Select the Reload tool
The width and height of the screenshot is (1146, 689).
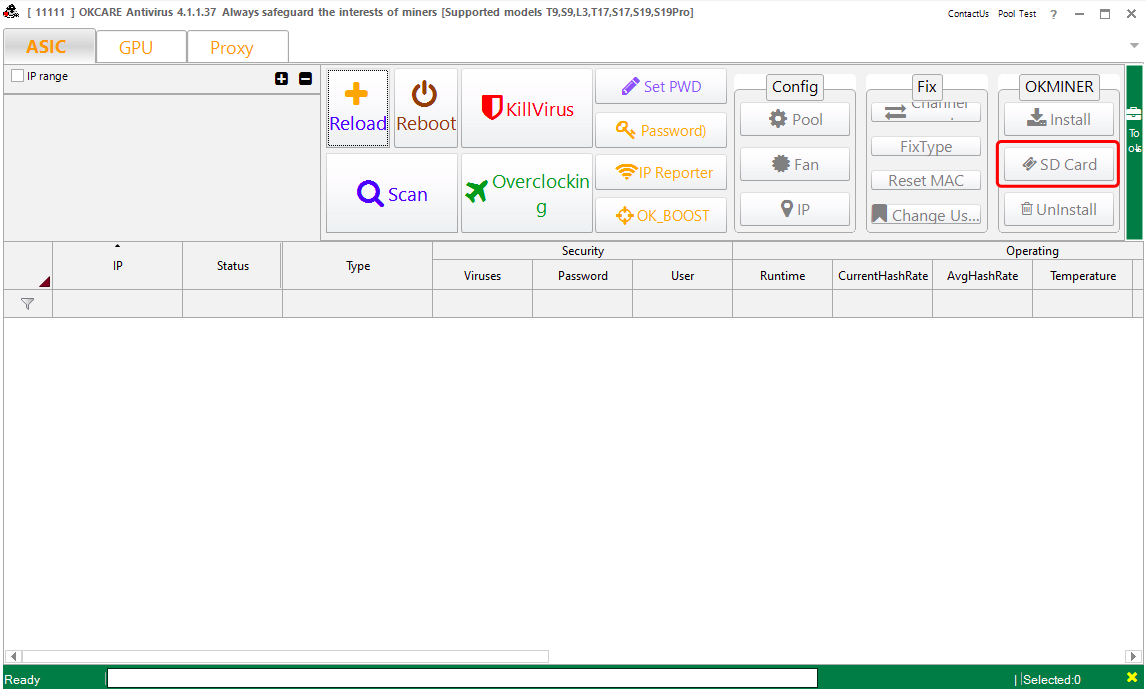(357, 107)
